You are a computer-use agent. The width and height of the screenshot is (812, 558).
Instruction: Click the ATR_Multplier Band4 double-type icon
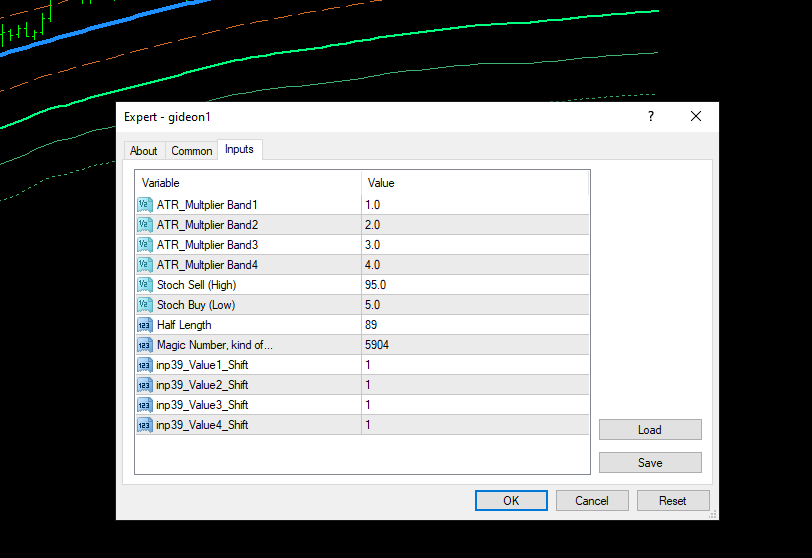144,265
